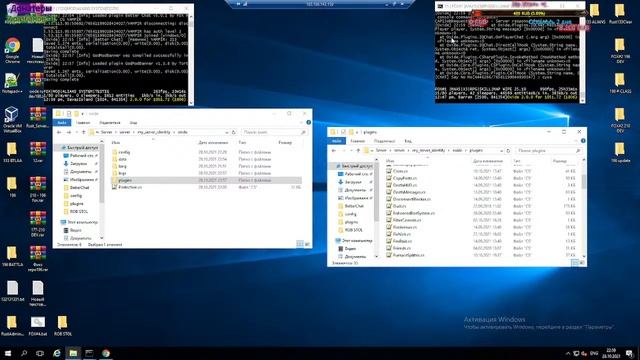Open recent locations dropdown in oxide window
The image size is (640, 360).
[77, 132]
